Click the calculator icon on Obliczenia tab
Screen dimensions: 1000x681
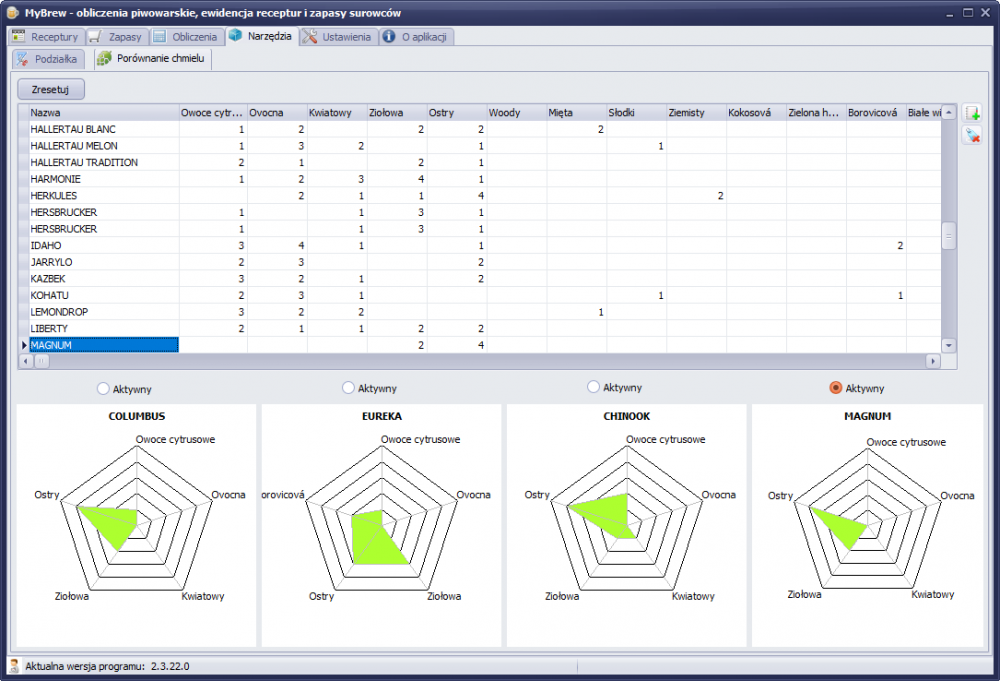160,37
